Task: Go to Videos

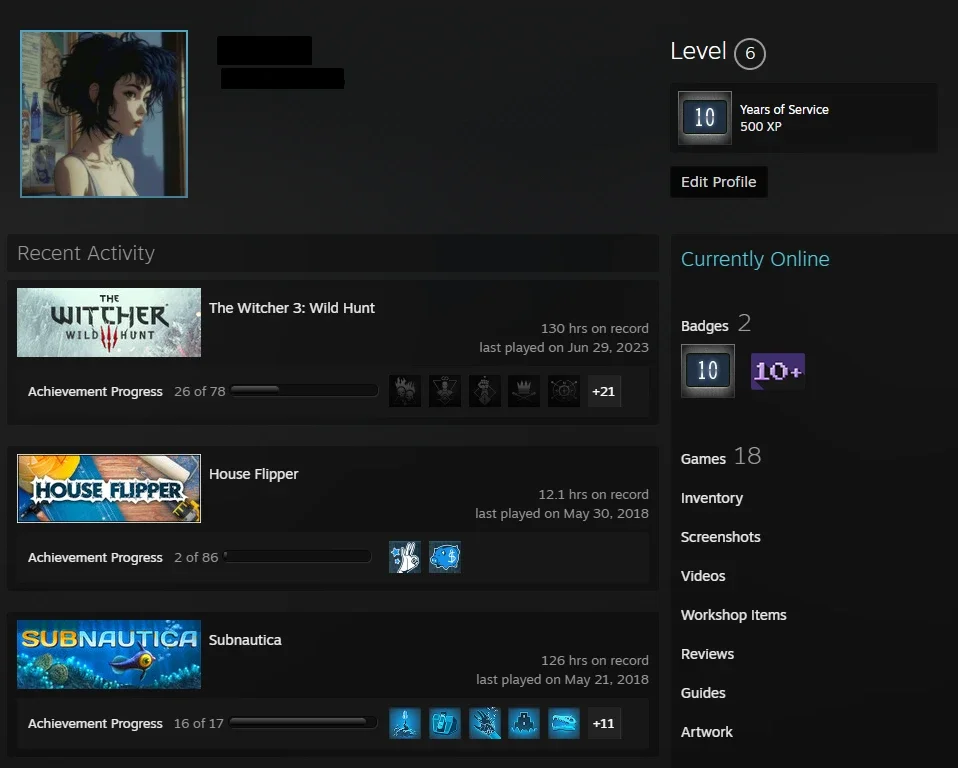Action: point(703,576)
